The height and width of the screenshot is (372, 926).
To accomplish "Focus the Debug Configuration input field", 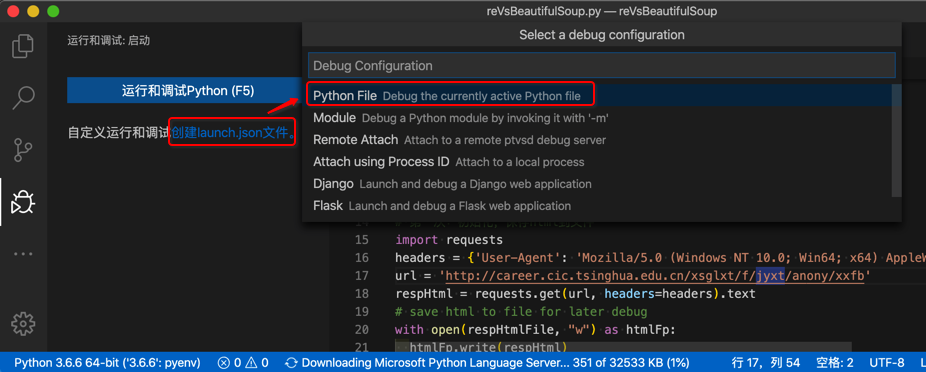I will click(x=602, y=66).
